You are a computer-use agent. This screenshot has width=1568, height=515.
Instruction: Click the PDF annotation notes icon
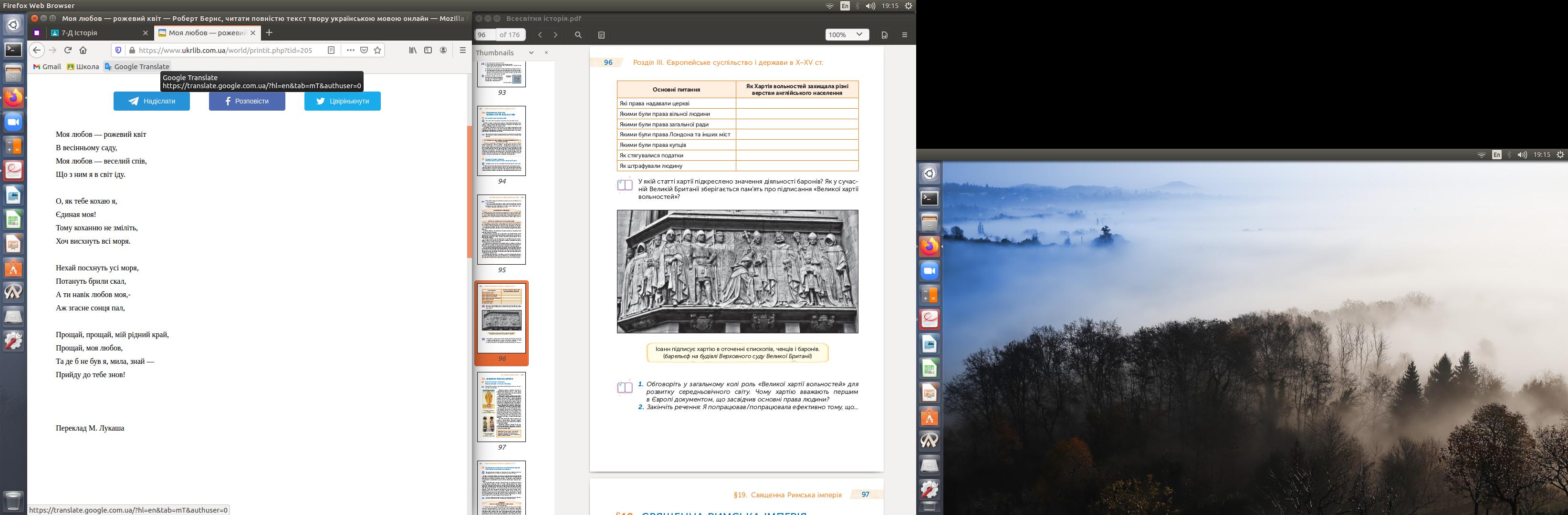601,35
